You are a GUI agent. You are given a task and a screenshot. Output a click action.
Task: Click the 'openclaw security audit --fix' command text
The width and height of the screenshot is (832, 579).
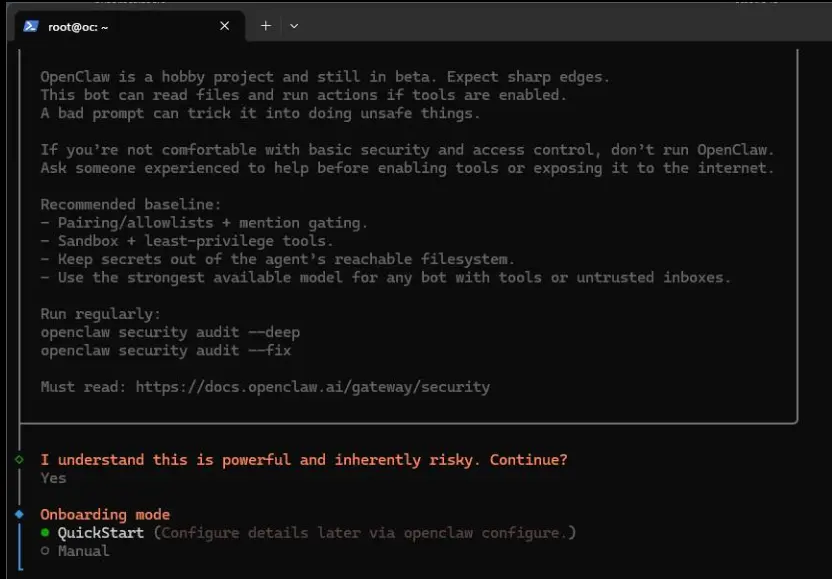[x=166, y=350]
